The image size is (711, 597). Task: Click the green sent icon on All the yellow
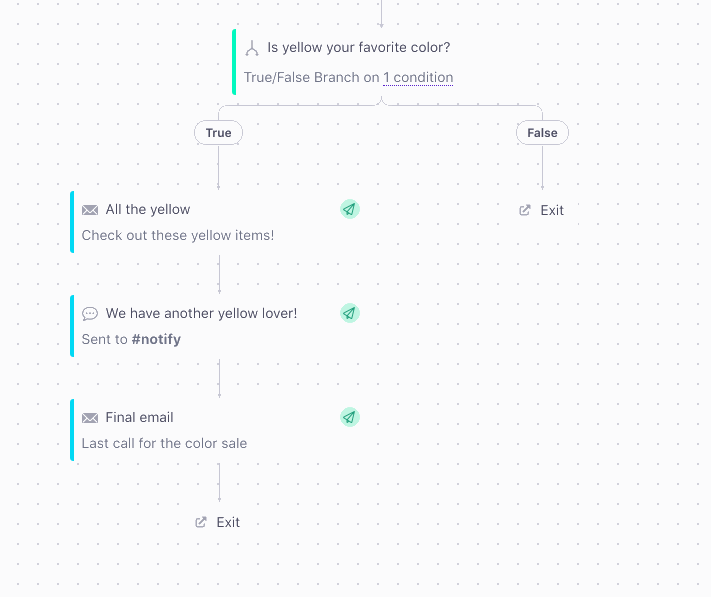(x=349, y=209)
